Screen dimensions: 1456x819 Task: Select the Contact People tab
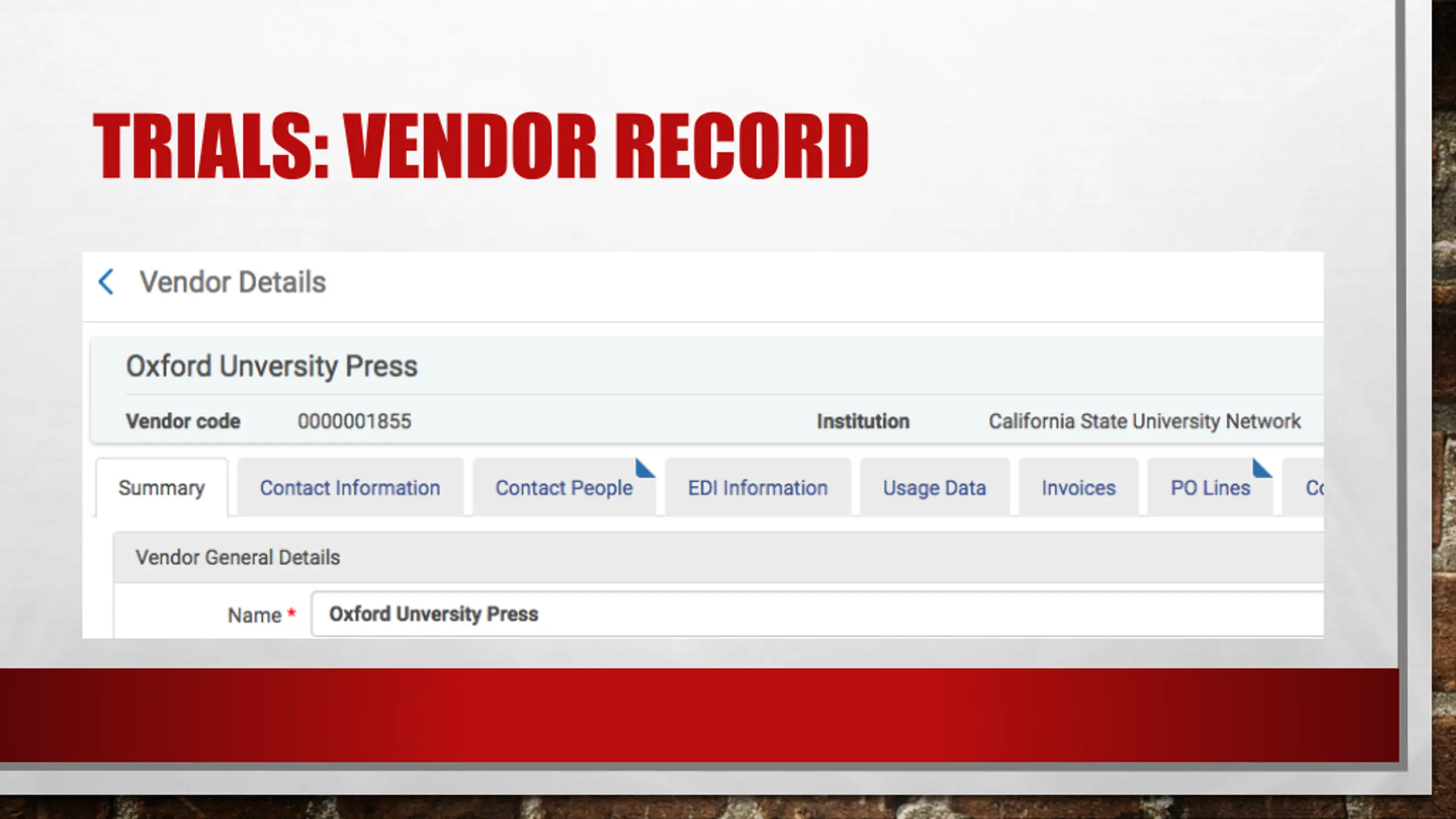coord(564,488)
